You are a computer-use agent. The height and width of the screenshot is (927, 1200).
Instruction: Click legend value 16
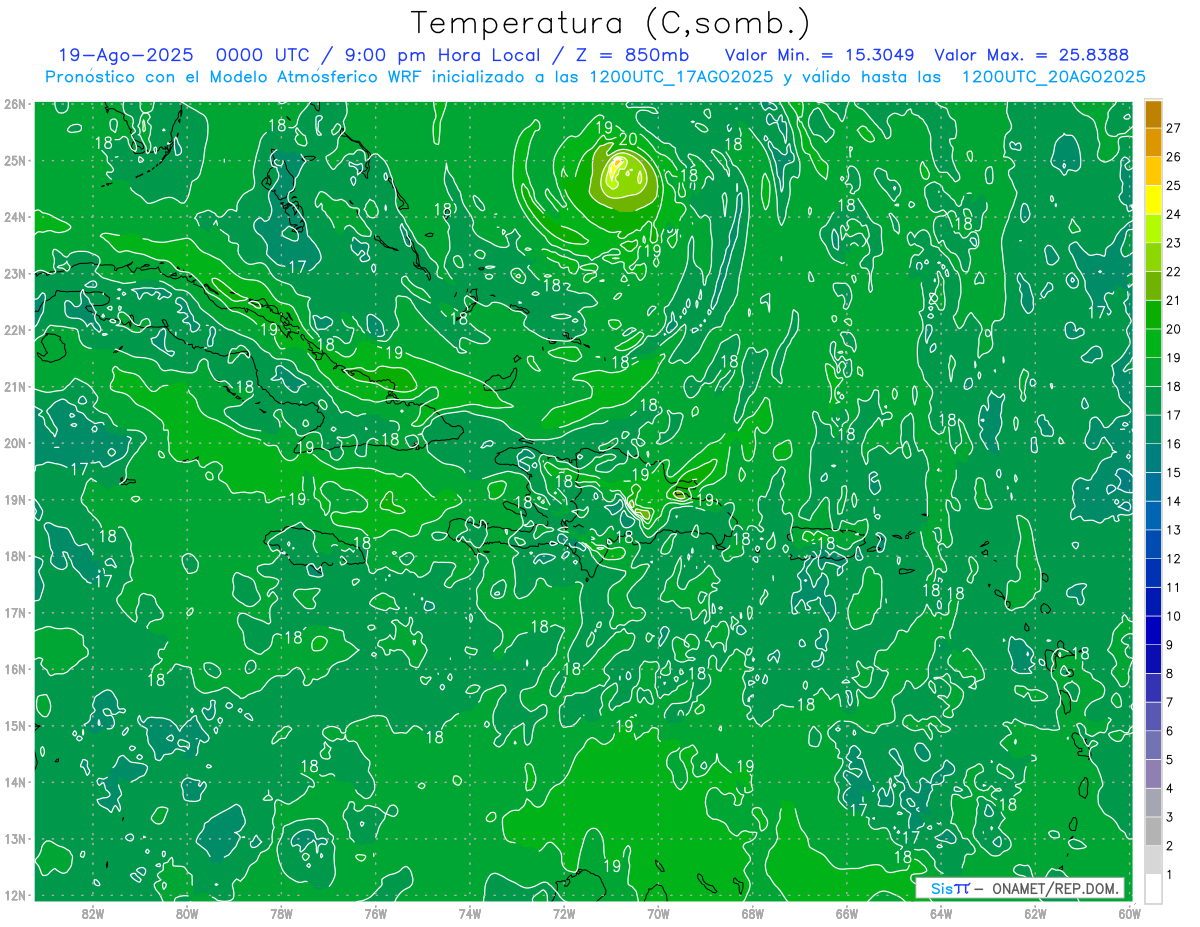click(x=1174, y=444)
